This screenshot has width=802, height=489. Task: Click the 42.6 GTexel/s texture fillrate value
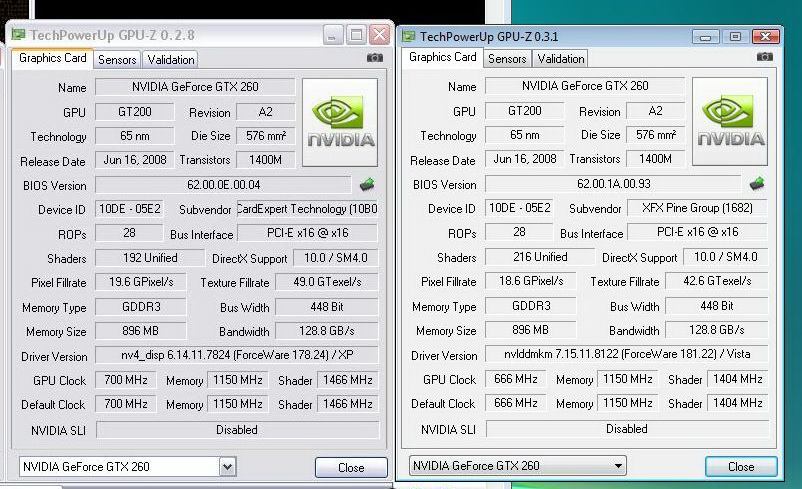pos(717,281)
